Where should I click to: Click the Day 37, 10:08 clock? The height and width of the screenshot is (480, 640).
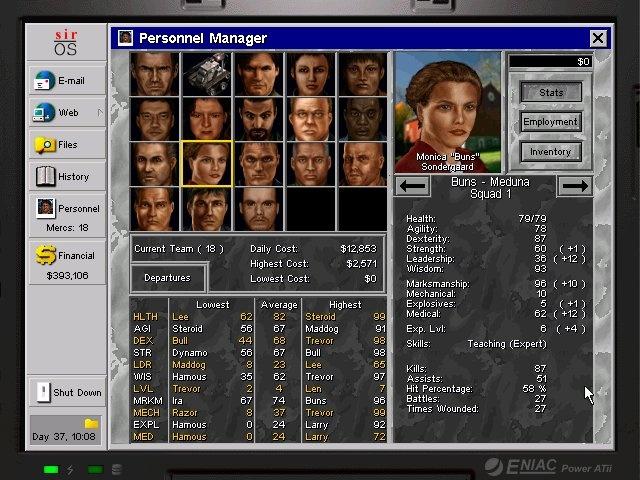(x=64, y=436)
